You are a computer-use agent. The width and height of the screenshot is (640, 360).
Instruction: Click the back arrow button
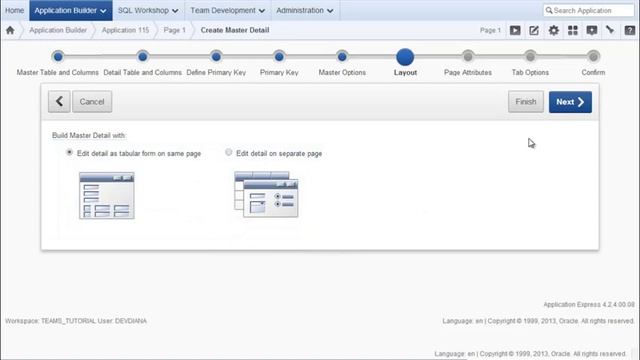pyautogui.click(x=59, y=102)
